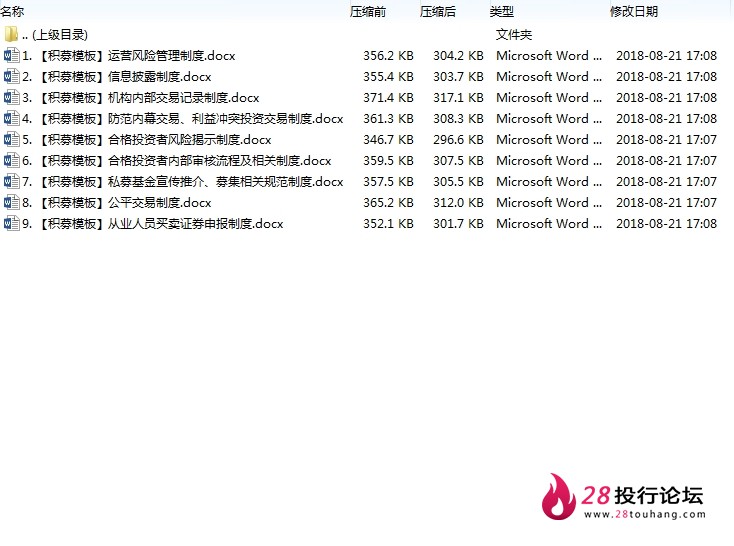Click Word icon for 公平交易制度.docx
This screenshot has height=546, width=734.
tap(12, 203)
